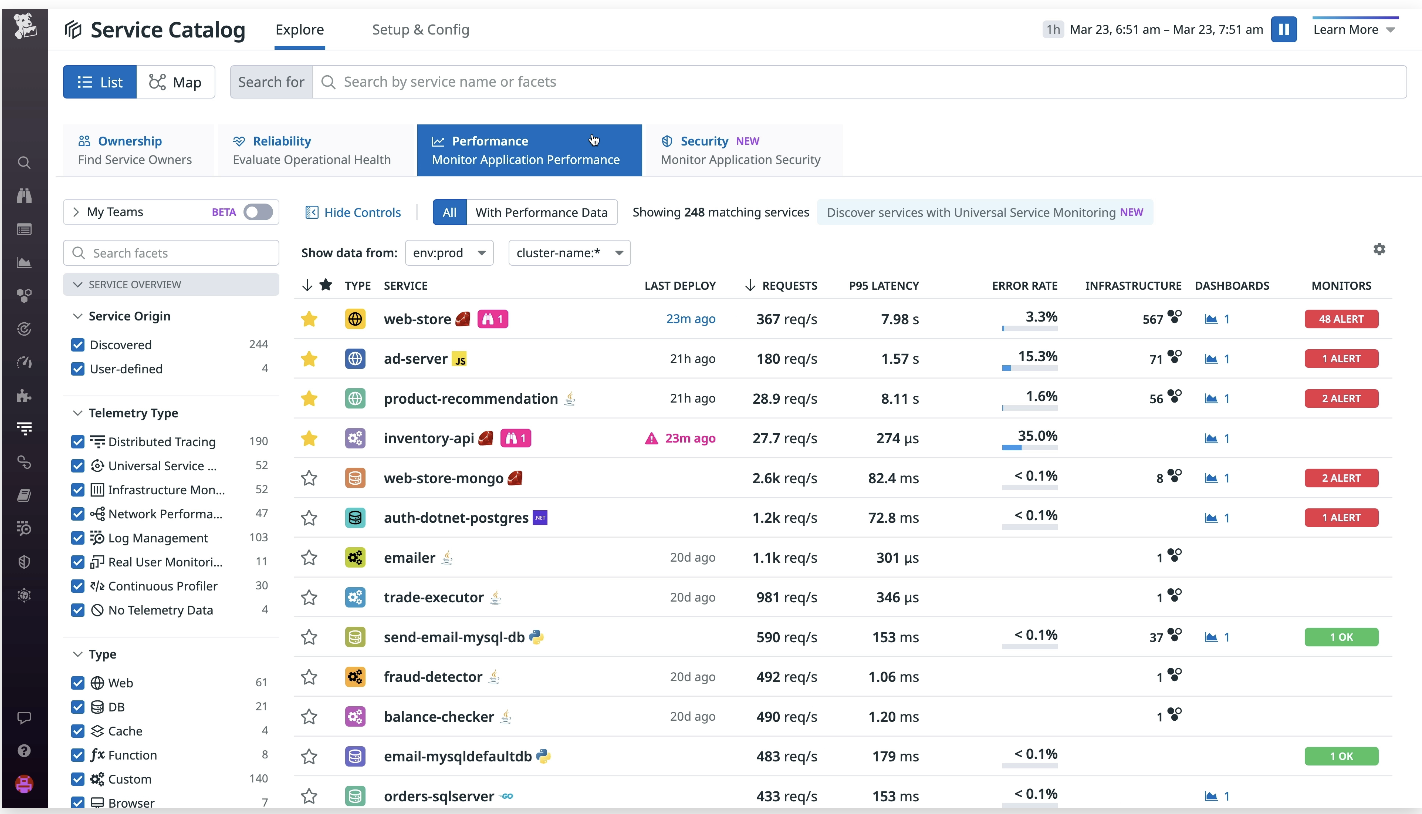This screenshot has height=814, width=1422.
Task: Open the Reliability tab
Action: (316, 150)
